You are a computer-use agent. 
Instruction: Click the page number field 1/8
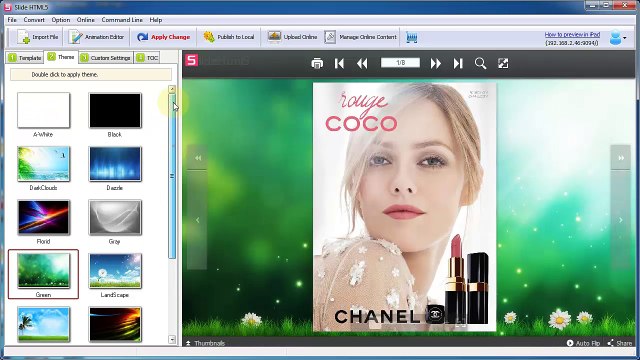click(400, 62)
